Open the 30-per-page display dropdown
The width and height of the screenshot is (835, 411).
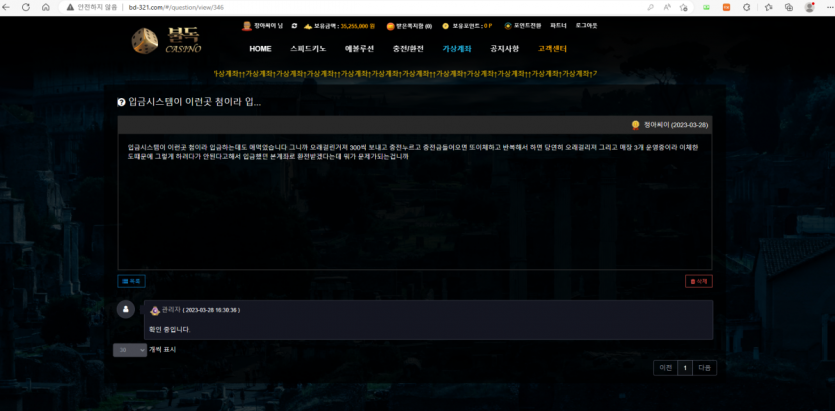point(129,350)
